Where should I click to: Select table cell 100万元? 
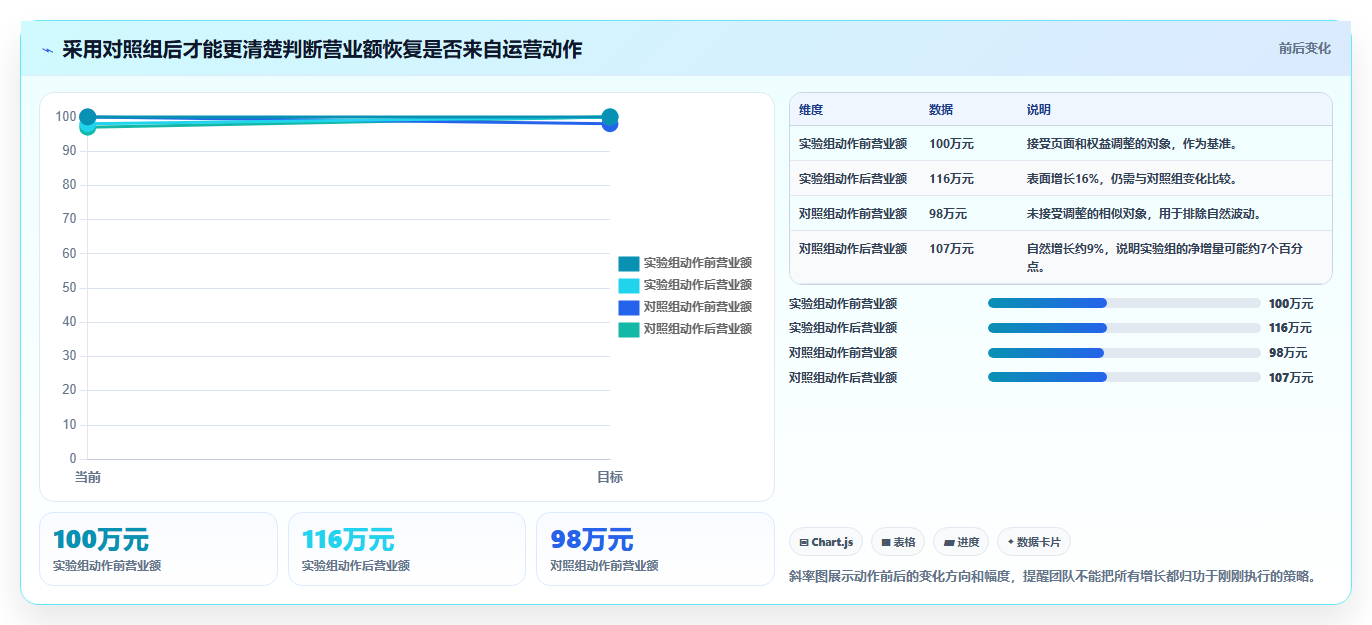pos(951,144)
